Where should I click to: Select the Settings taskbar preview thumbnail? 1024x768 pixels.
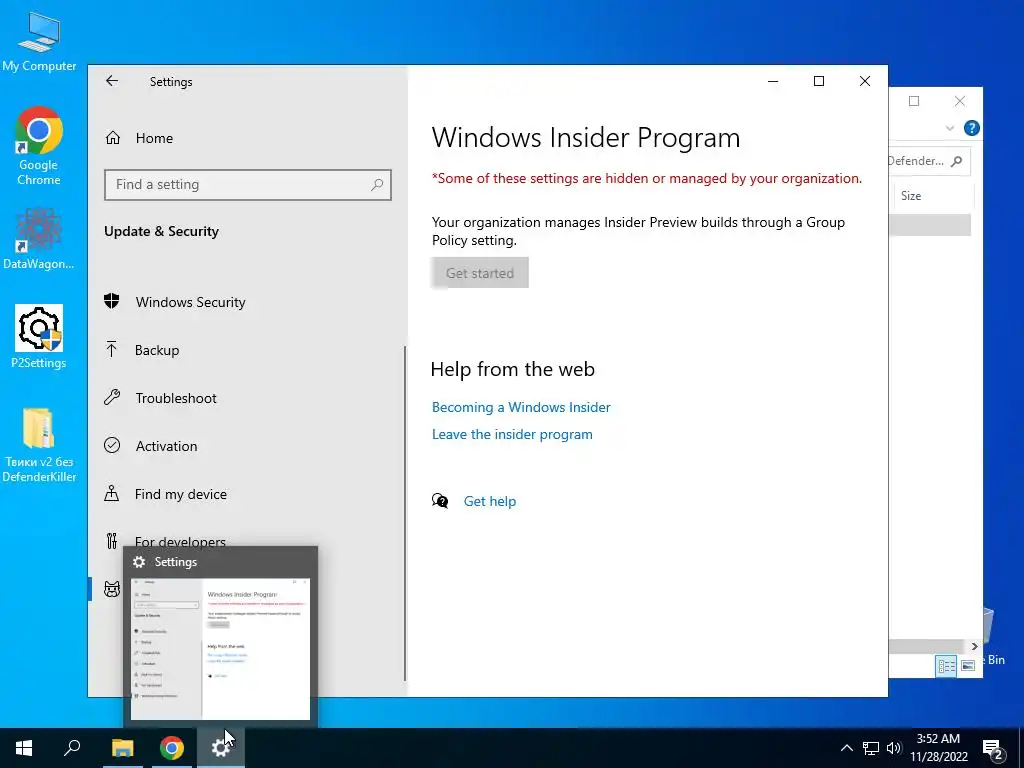click(221, 649)
